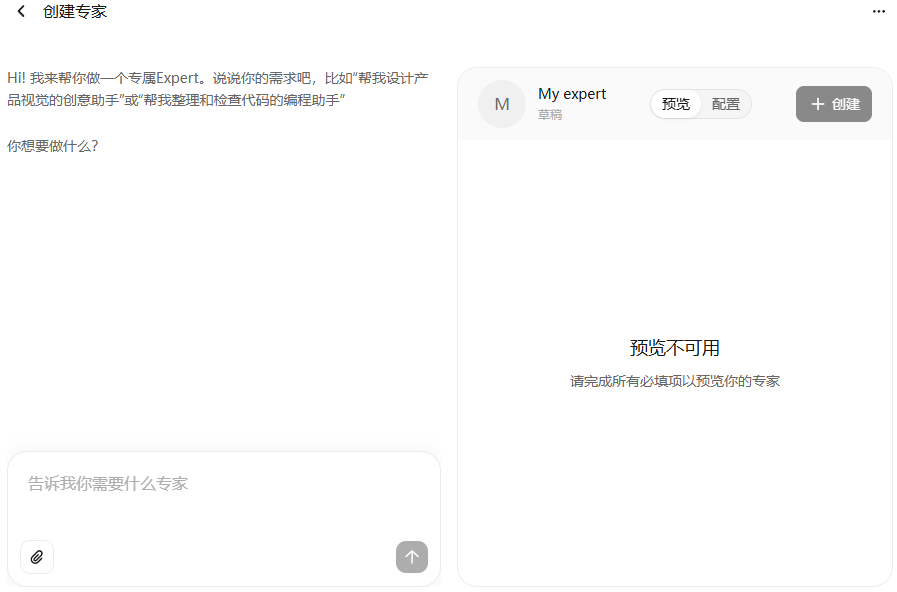Keep 预览 selected in the view toggle
Image resolution: width=897 pixels, height=592 pixels.
[675, 103]
